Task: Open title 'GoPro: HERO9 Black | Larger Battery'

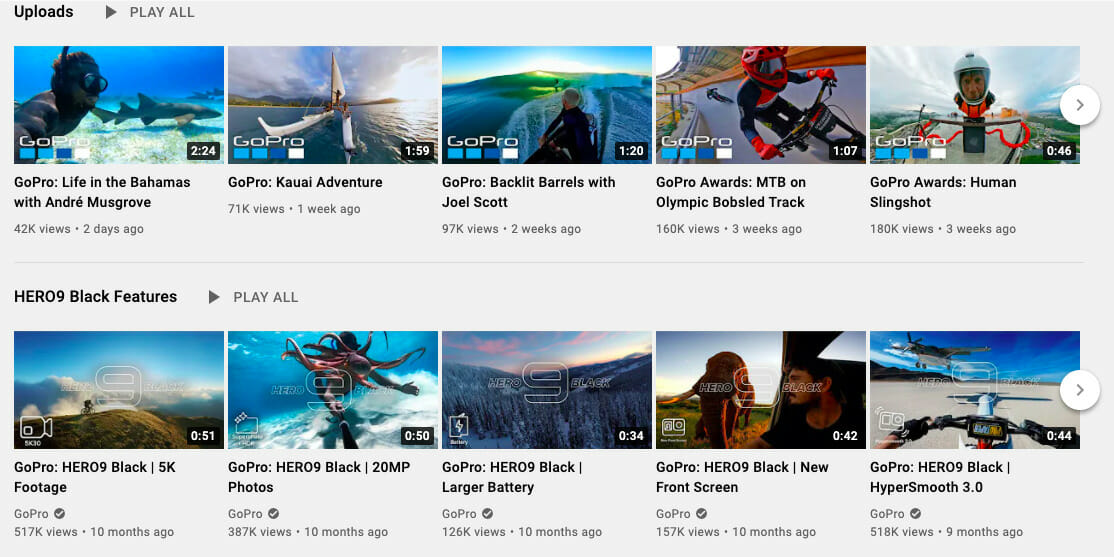Action: coord(512,477)
